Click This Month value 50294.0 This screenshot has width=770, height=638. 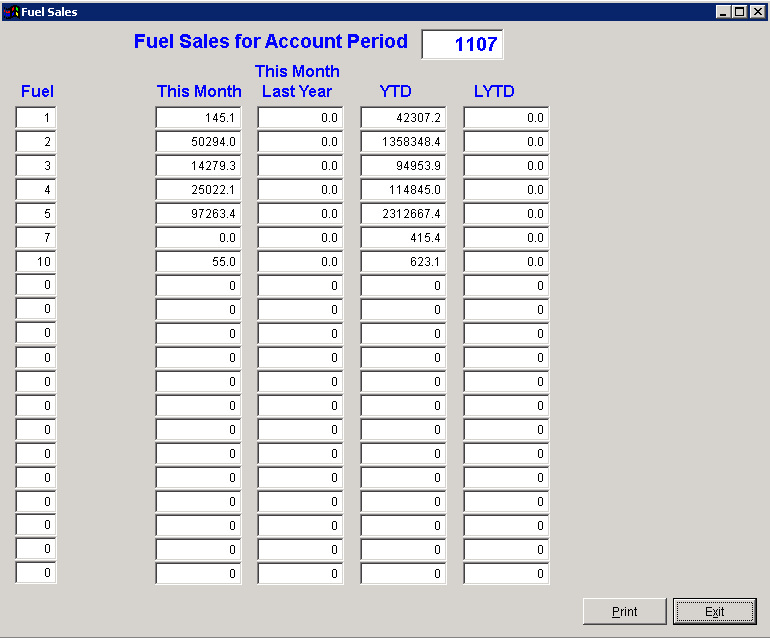(198, 142)
